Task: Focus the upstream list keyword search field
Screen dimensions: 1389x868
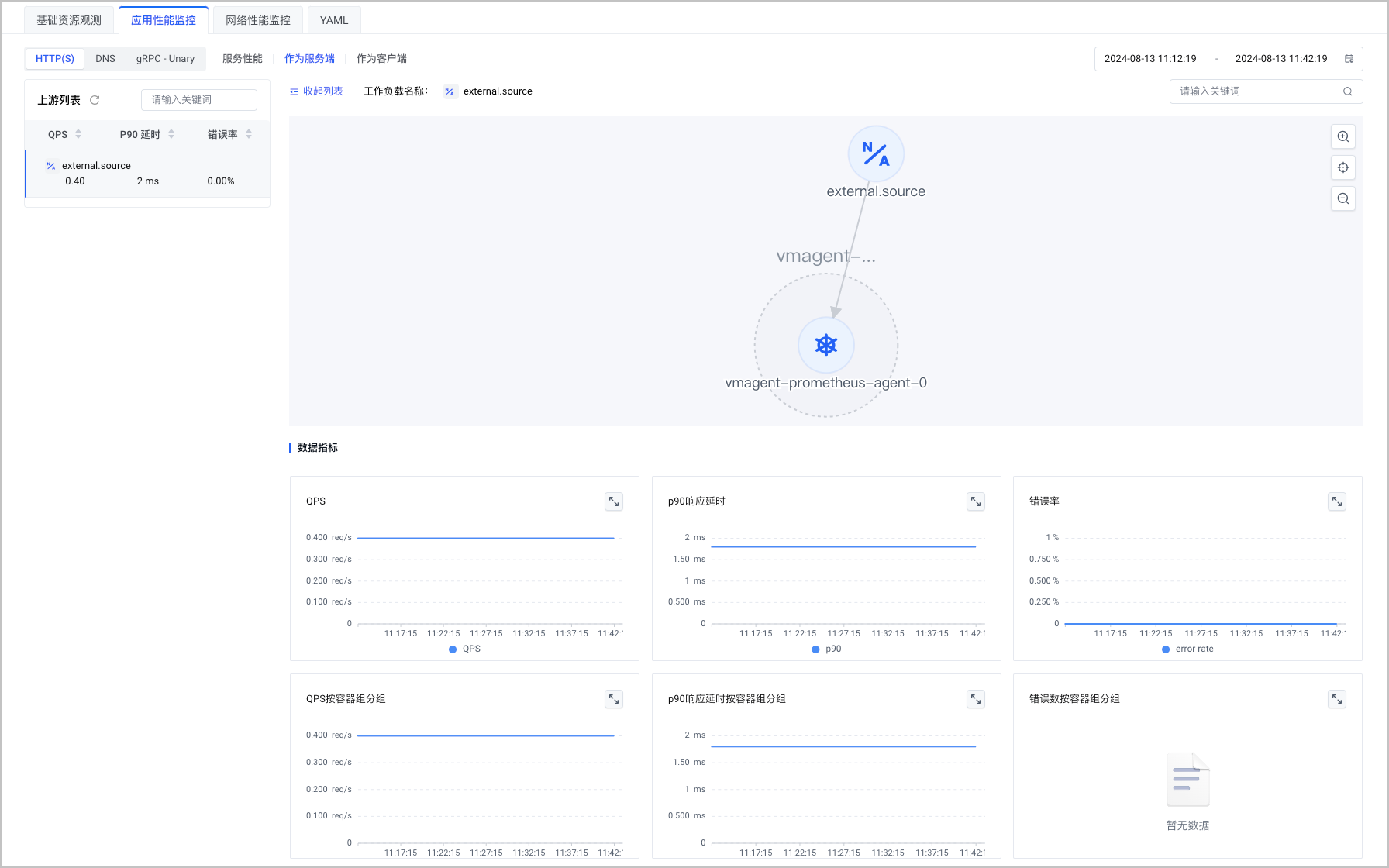Action: 199,100
